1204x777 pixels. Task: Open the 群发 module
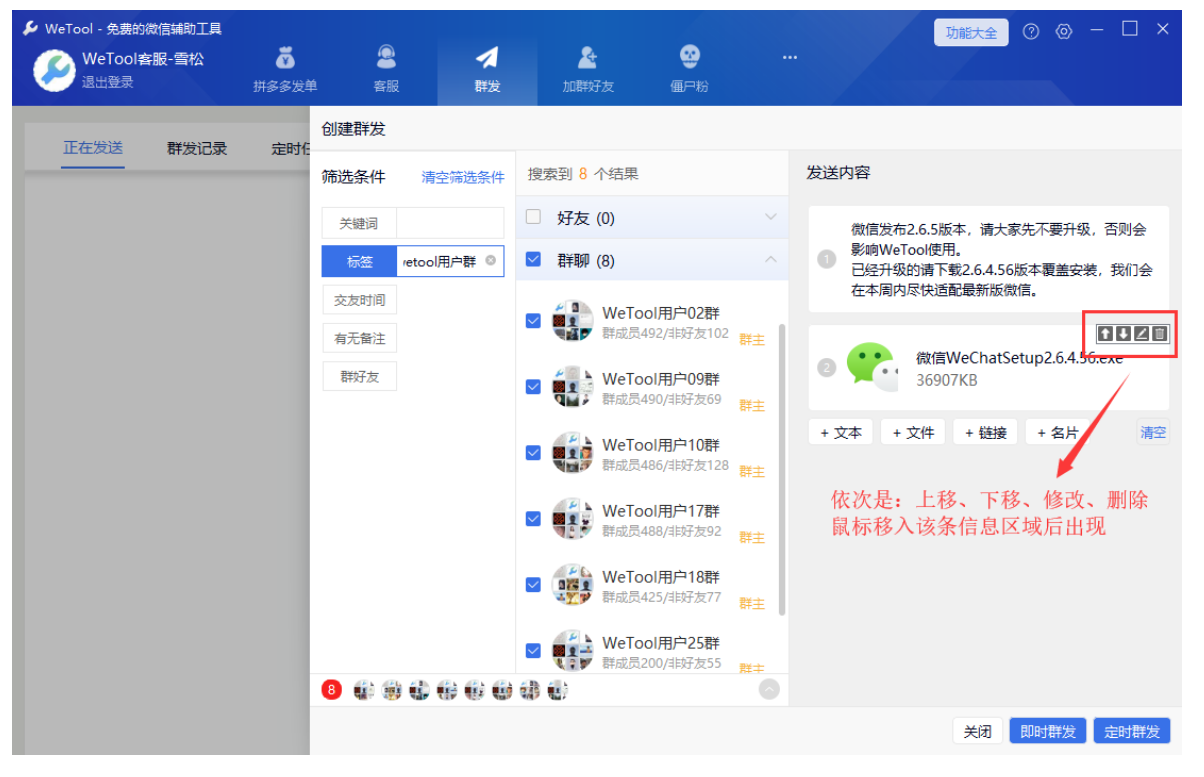click(x=487, y=69)
